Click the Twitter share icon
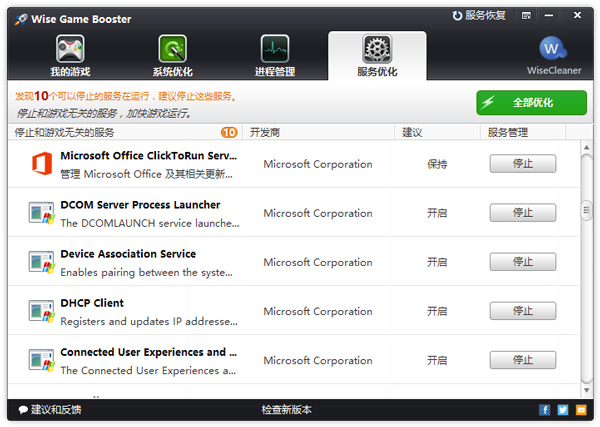Screen dimensions: 600x427 tap(563, 410)
